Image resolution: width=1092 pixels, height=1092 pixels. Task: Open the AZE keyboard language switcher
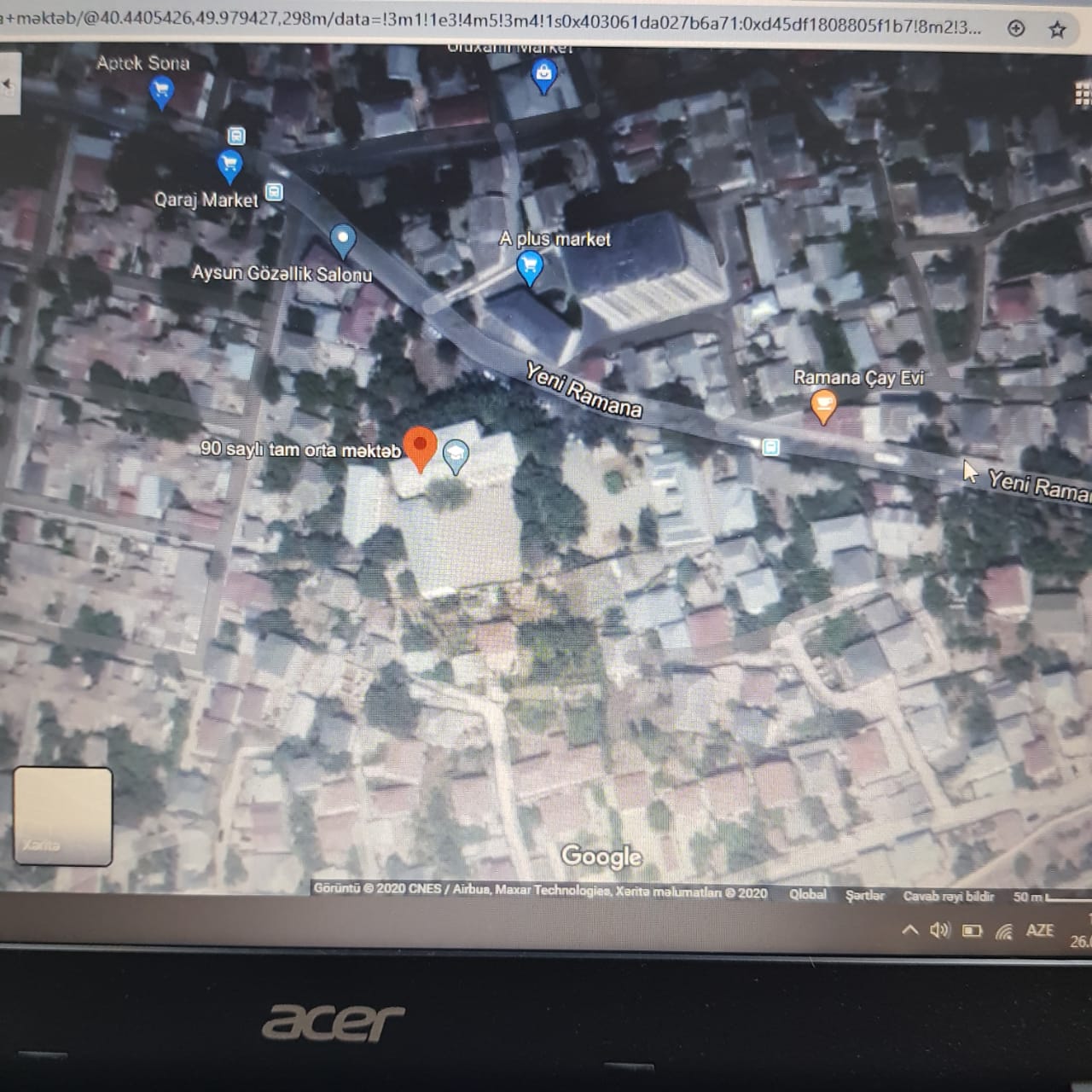pyautogui.click(x=1039, y=930)
